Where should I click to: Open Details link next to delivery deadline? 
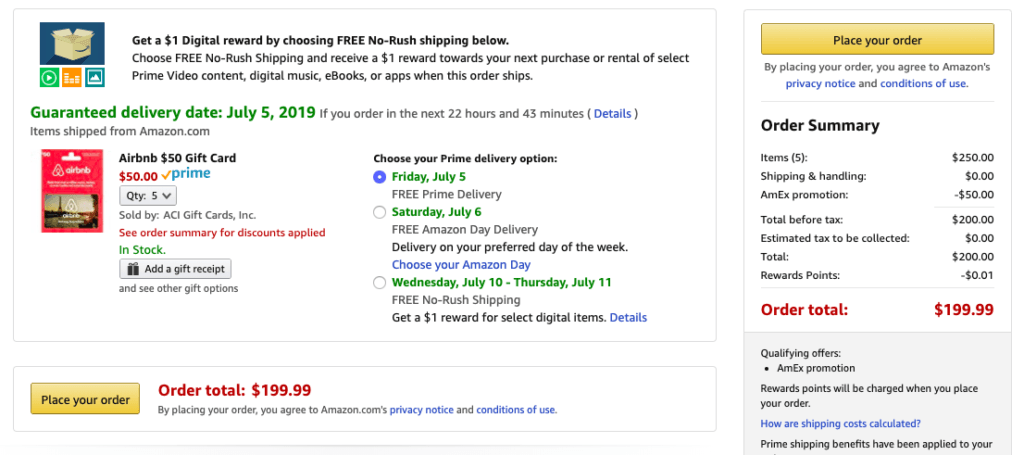[x=613, y=114]
